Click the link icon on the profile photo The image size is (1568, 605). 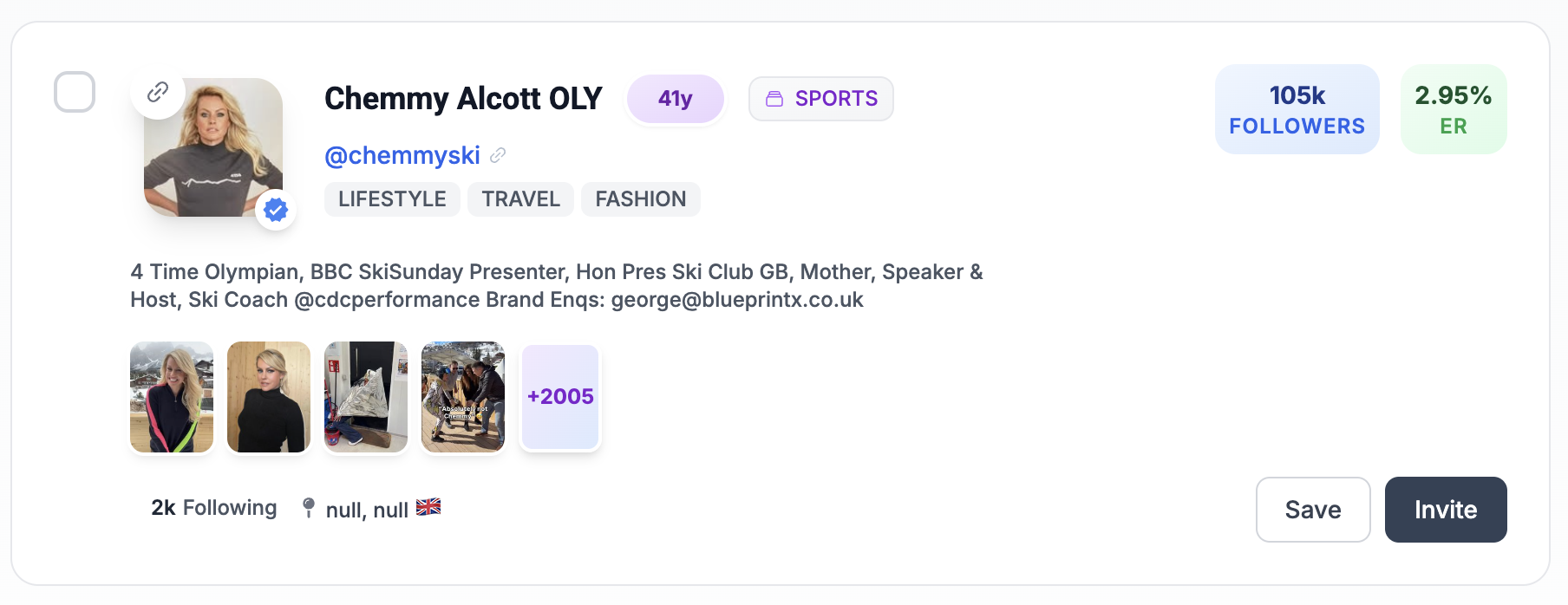point(157,92)
